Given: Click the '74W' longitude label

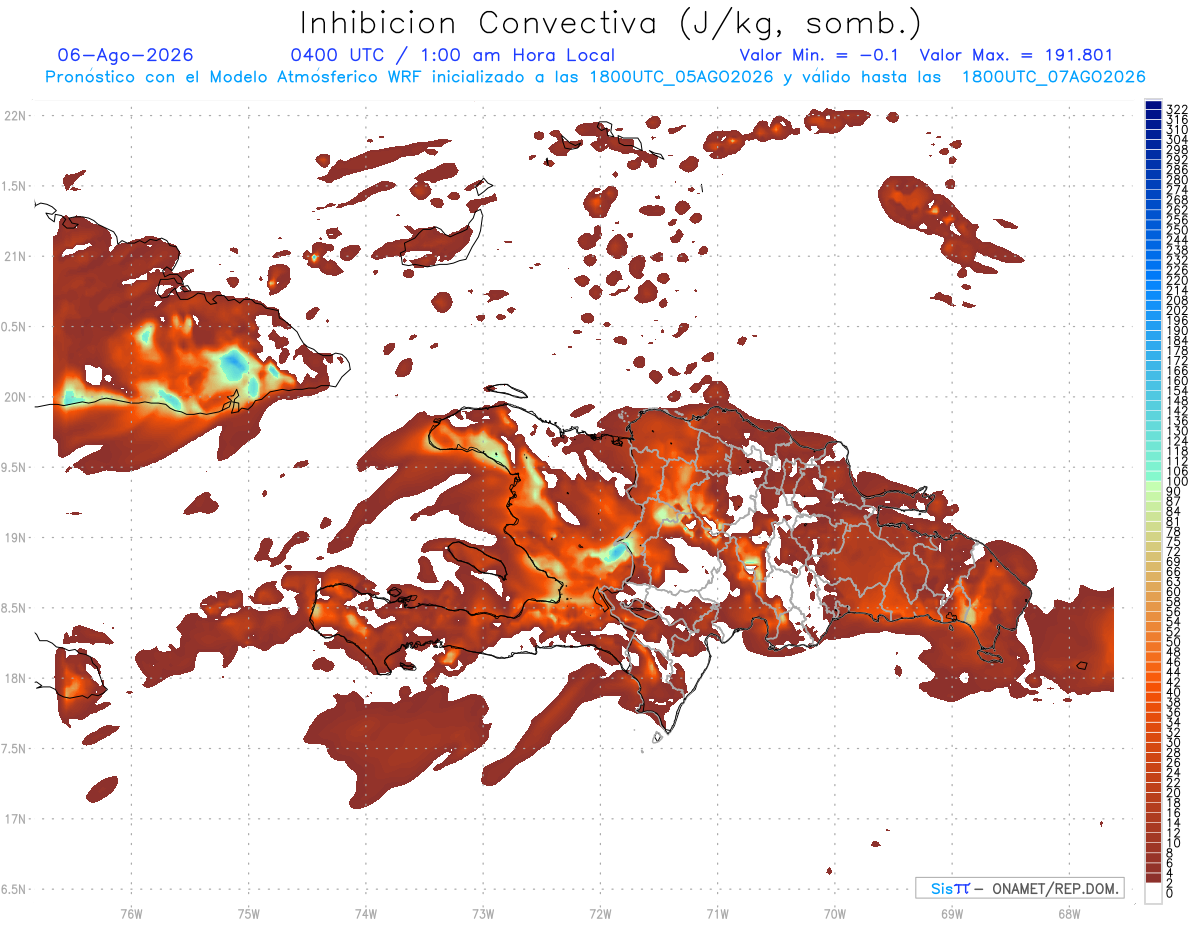Looking at the screenshot, I should coord(366,912).
